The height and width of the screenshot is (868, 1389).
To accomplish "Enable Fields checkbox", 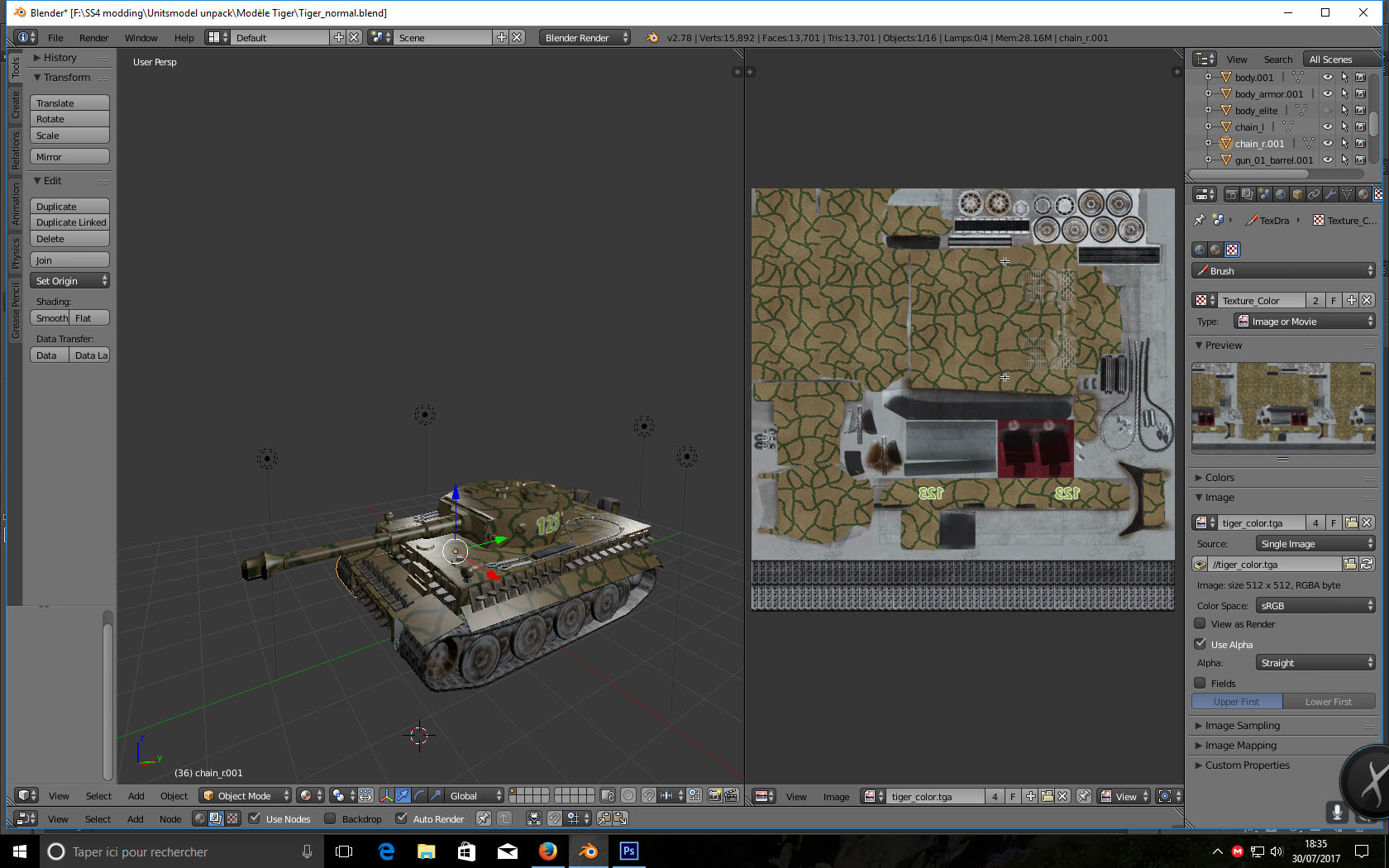I will tap(1200, 683).
